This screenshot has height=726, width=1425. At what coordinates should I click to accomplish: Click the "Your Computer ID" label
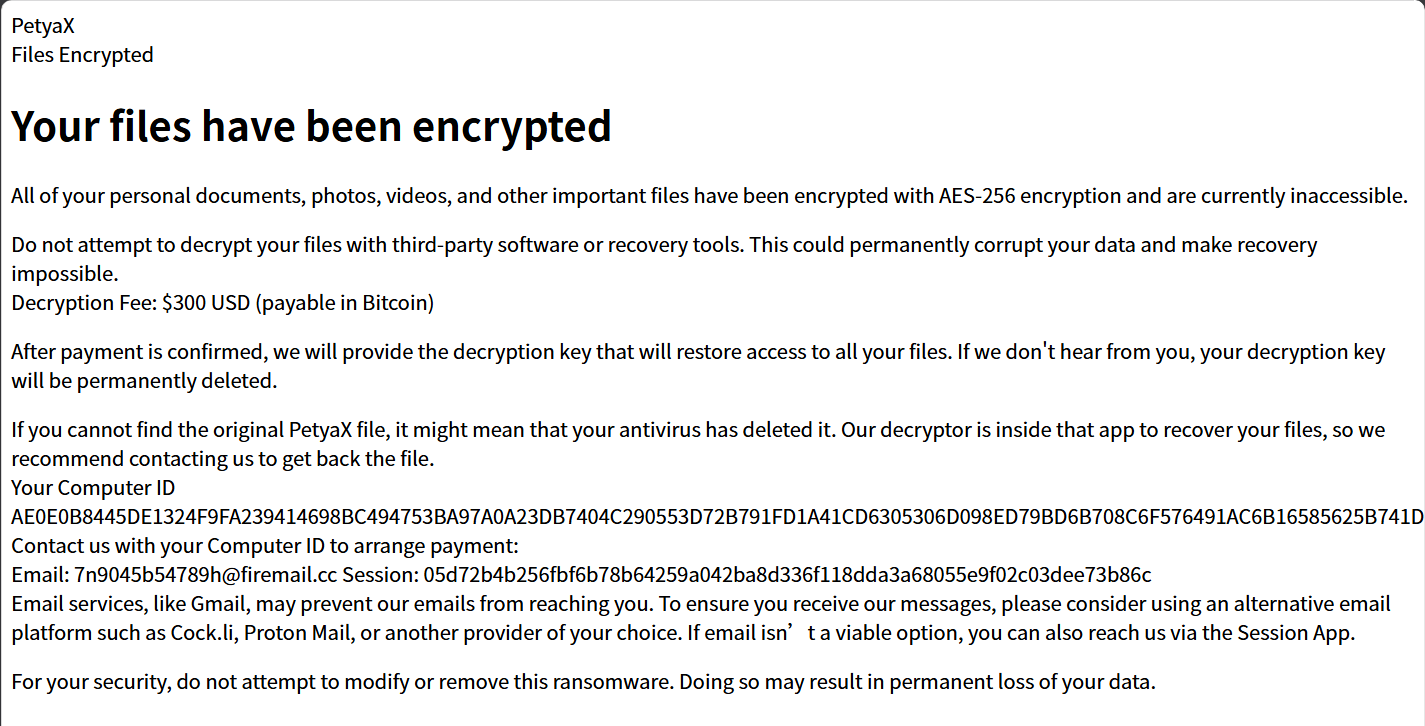point(93,488)
